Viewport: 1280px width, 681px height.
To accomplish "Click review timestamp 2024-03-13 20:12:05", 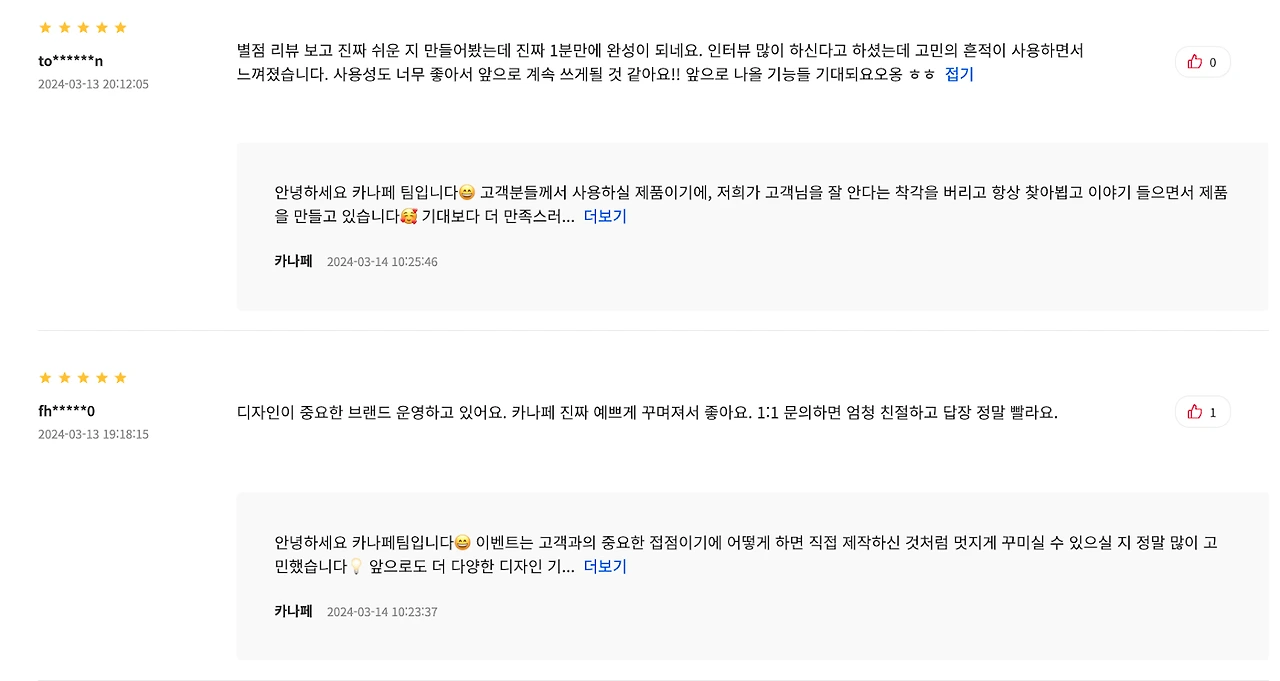I will point(93,84).
